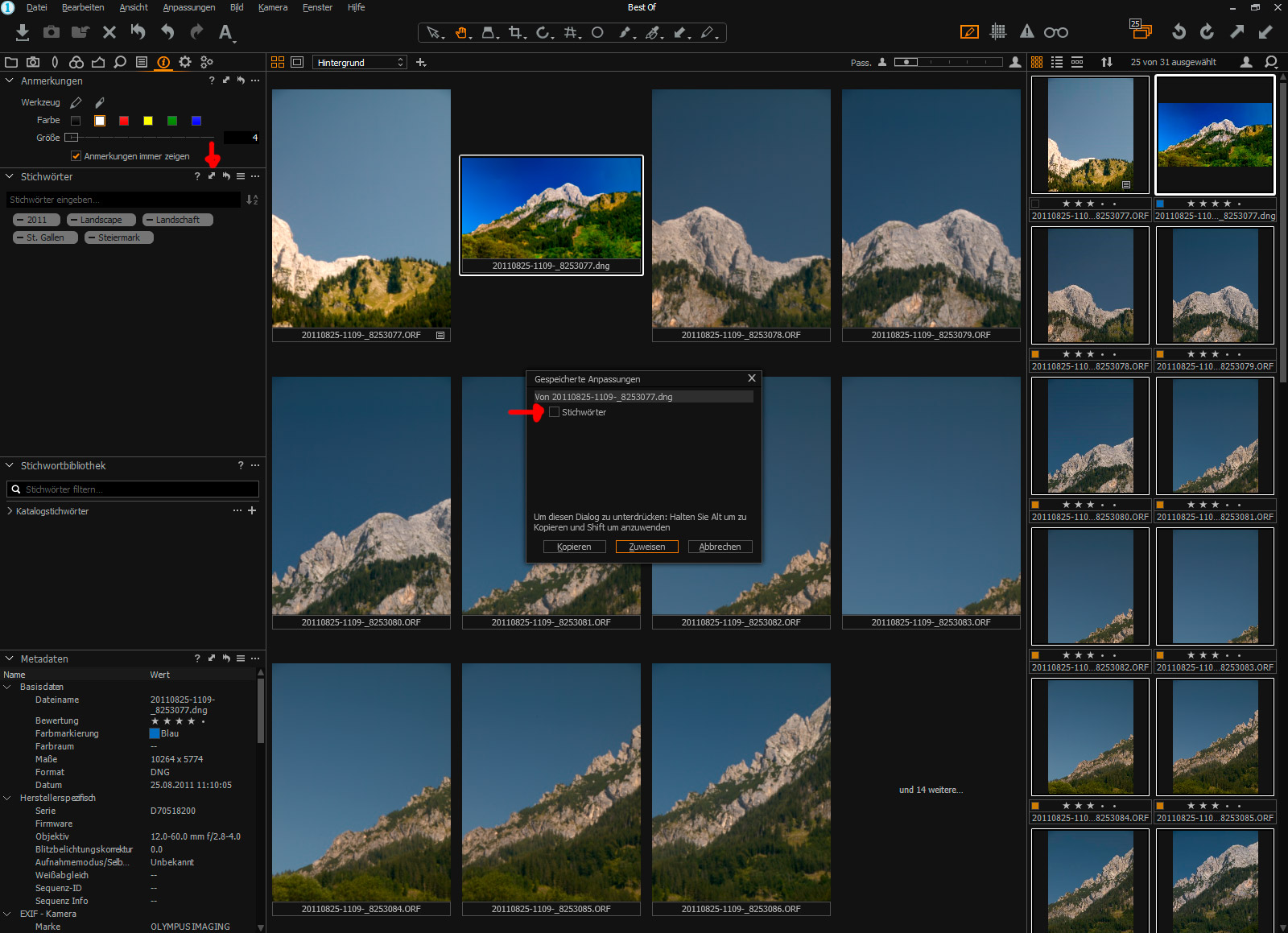Click in the Stichwörter eingeben field
Image resolution: width=1288 pixels, height=933 pixels.
point(123,200)
